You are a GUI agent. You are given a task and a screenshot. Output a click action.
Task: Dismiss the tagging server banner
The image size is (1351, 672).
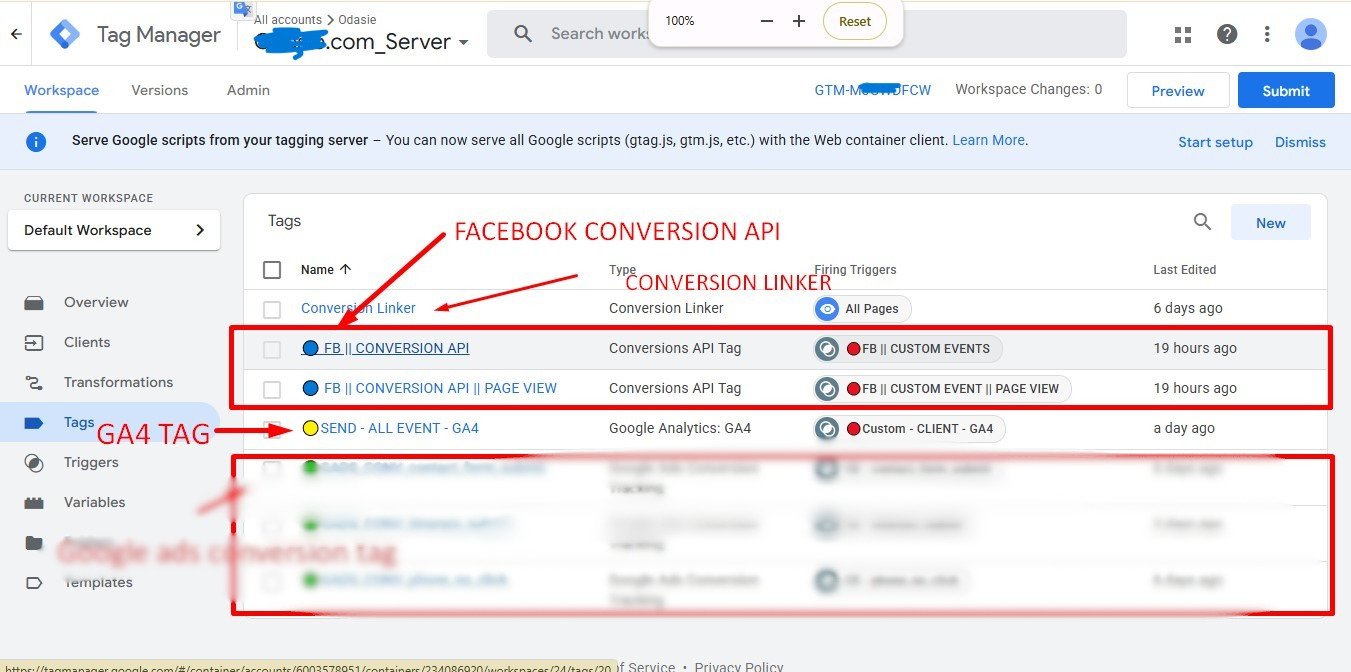click(x=1300, y=142)
